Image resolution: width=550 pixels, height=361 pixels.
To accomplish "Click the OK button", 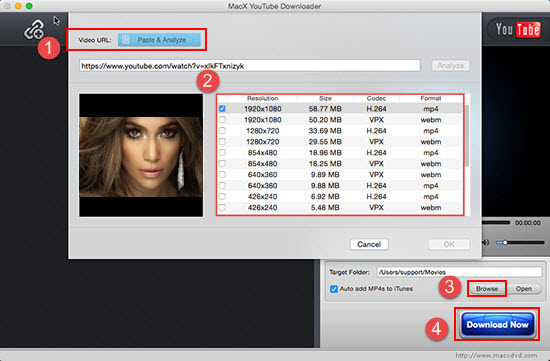I will tap(449, 244).
